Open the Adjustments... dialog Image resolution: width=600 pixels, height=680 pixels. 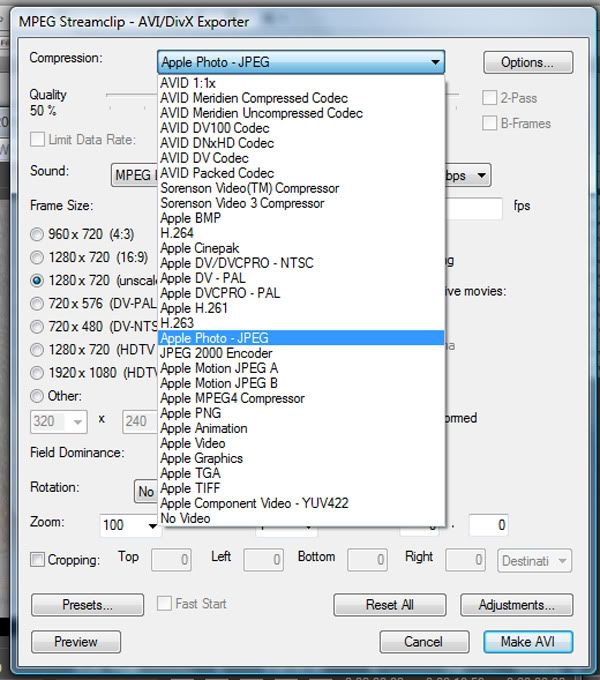tap(516, 605)
